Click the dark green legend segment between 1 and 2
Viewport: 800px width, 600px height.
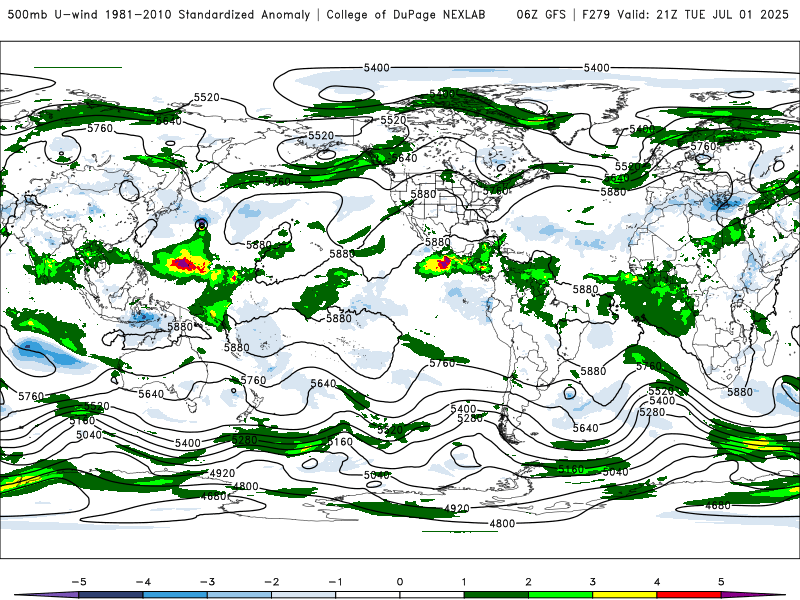coord(496,595)
